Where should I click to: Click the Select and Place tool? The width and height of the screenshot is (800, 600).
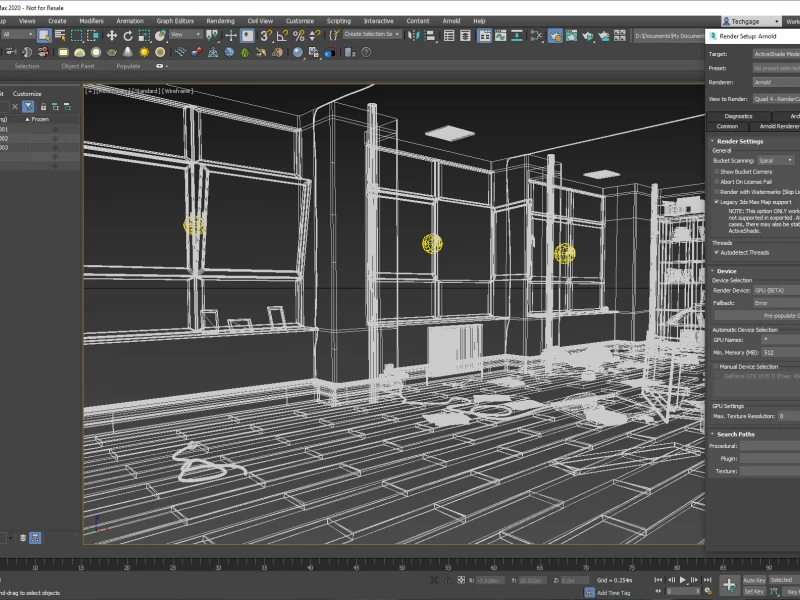click(160, 35)
